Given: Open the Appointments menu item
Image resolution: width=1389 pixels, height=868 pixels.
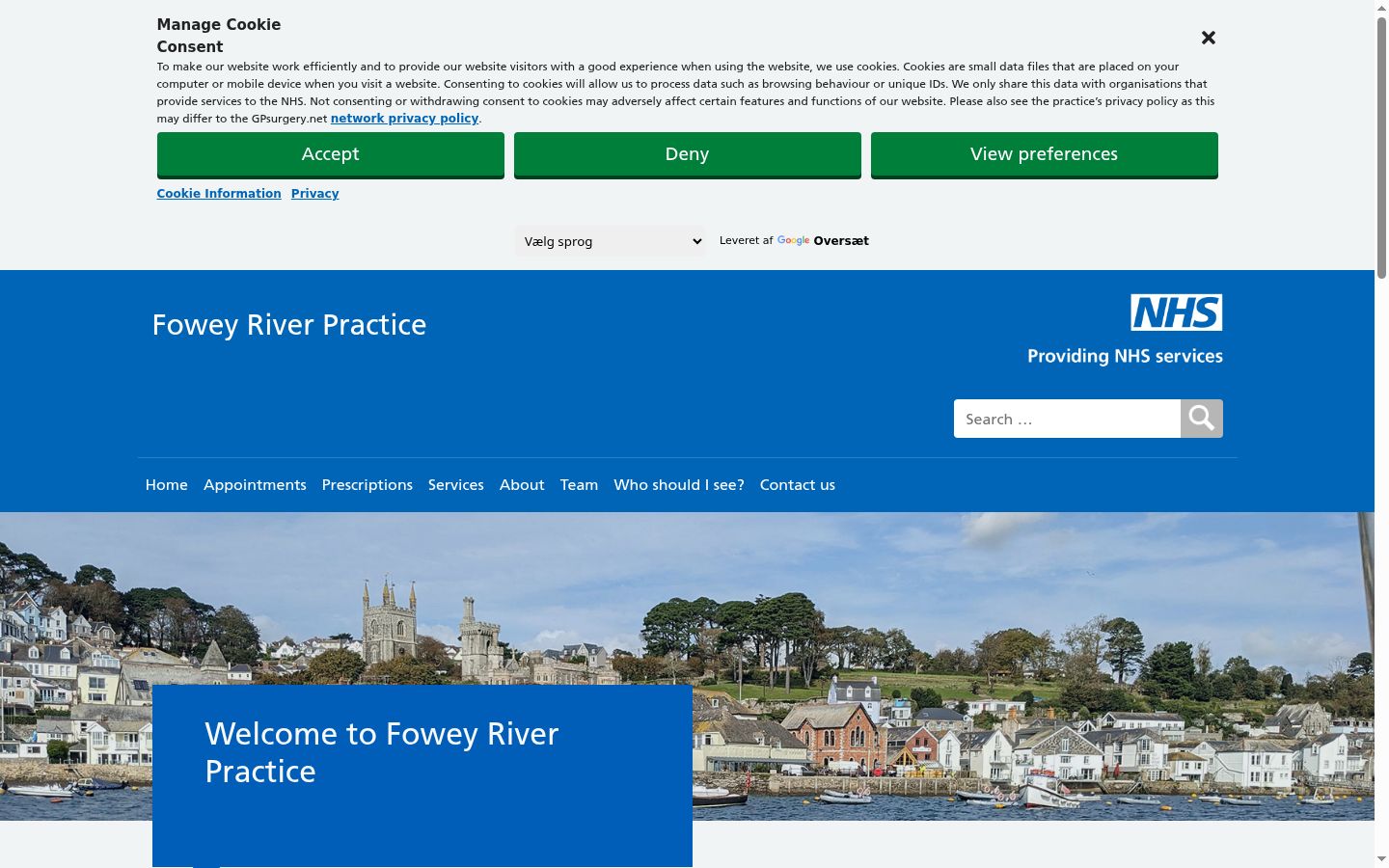Looking at the screenshot, I should pos(255,485).
